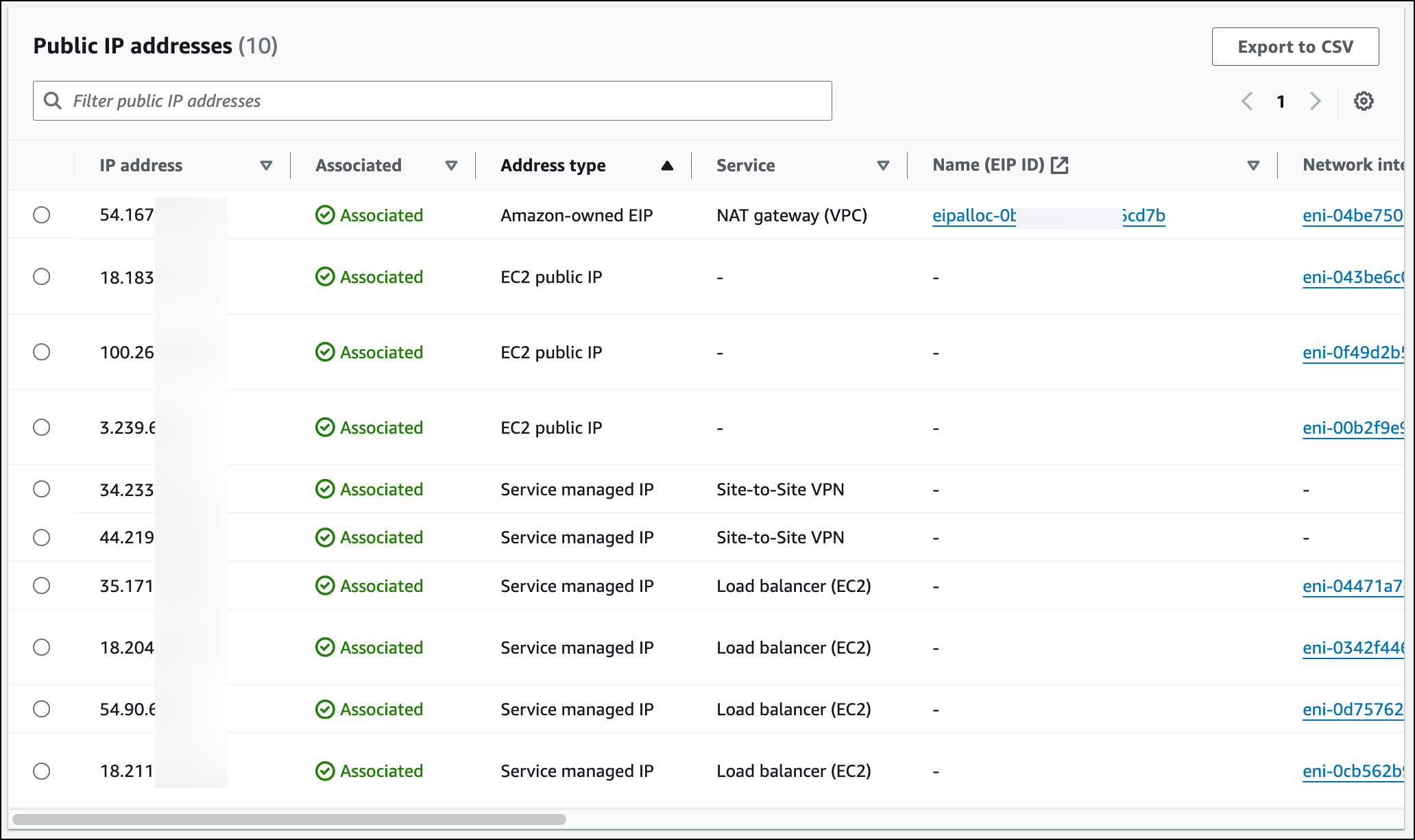Open network interface eni-0cb562b link
Image resolution: width=1415 pixels, height=840 pixels.
point(1353,771)
